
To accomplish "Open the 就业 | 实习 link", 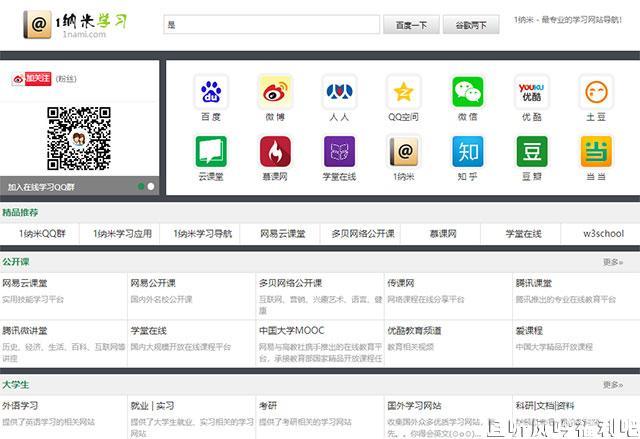I will (x=152, y=406).
